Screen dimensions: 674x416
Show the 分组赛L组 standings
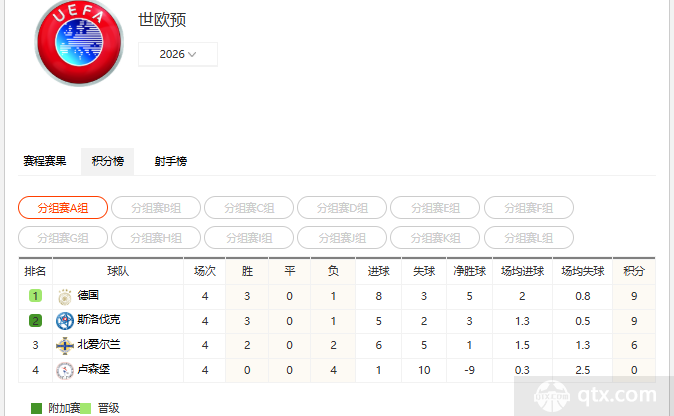[x=529, y=238]
